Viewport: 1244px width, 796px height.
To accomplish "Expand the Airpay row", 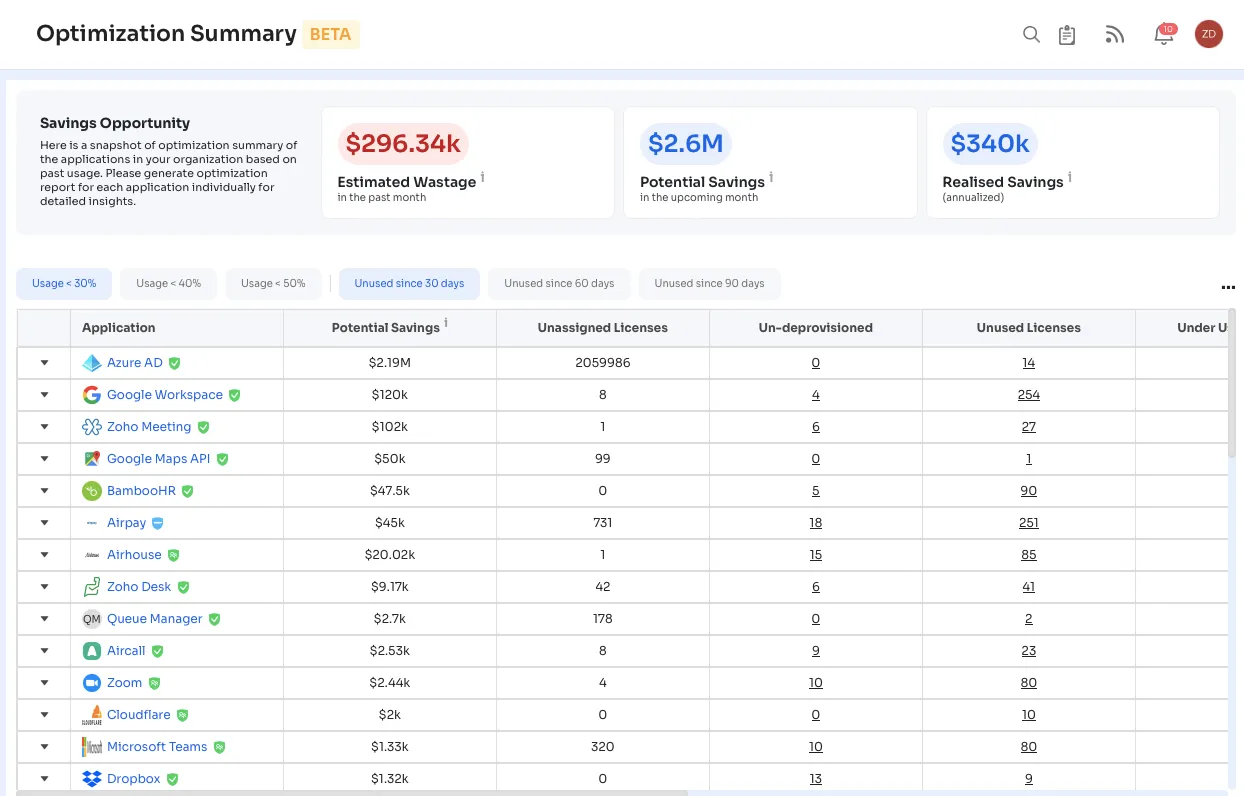I will [44, 523].
